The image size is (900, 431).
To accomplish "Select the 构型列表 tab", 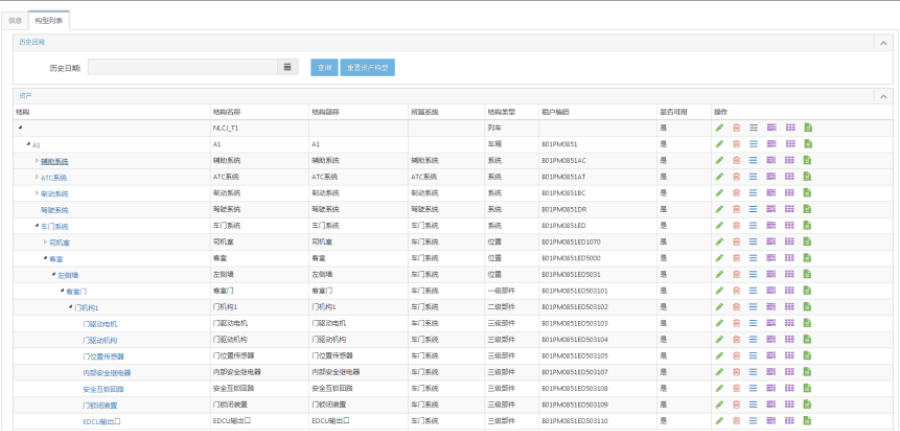I will pyautogui.click(x=49, y=20).
